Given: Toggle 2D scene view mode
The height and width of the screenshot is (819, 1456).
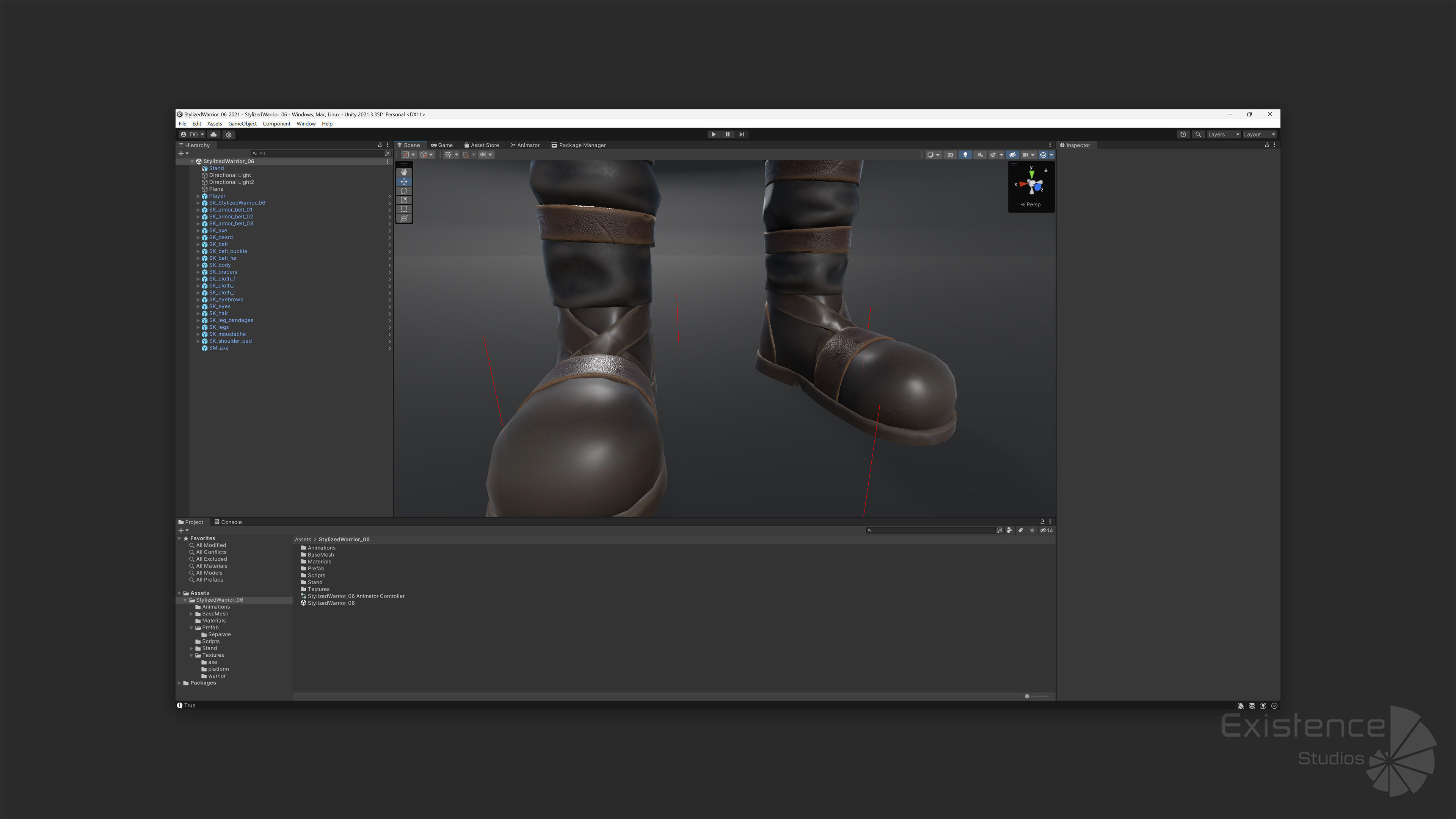Looking at the screenshot, I should tap(950, 155).
